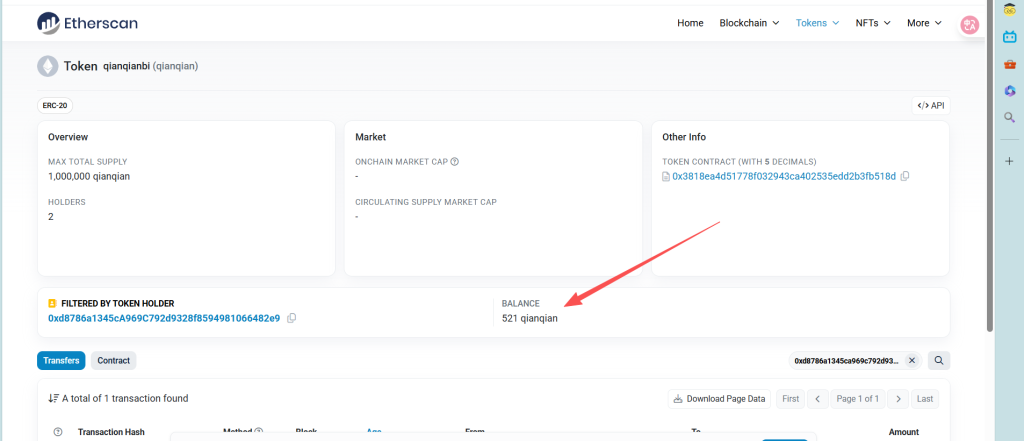Switch to the Contract tab
Screen dimensions: 1024x441
pyautogui.click(x=113, y=360)
